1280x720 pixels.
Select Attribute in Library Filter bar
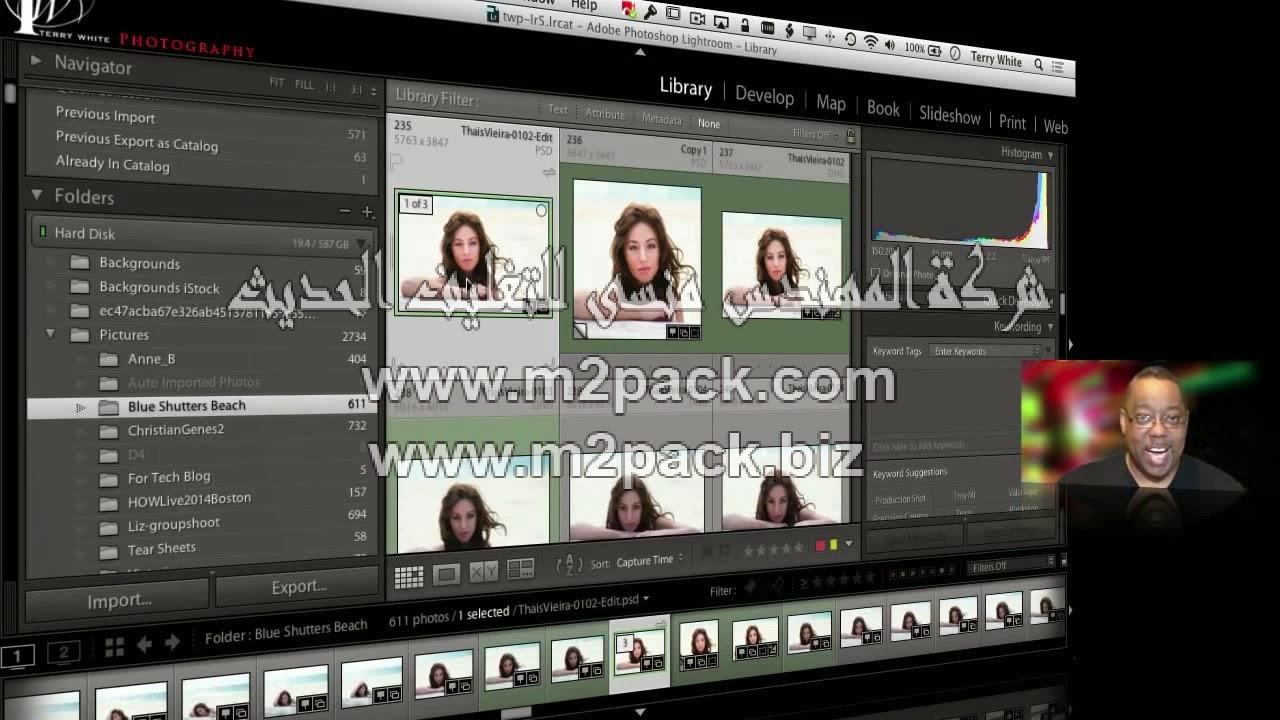point(605,114)
